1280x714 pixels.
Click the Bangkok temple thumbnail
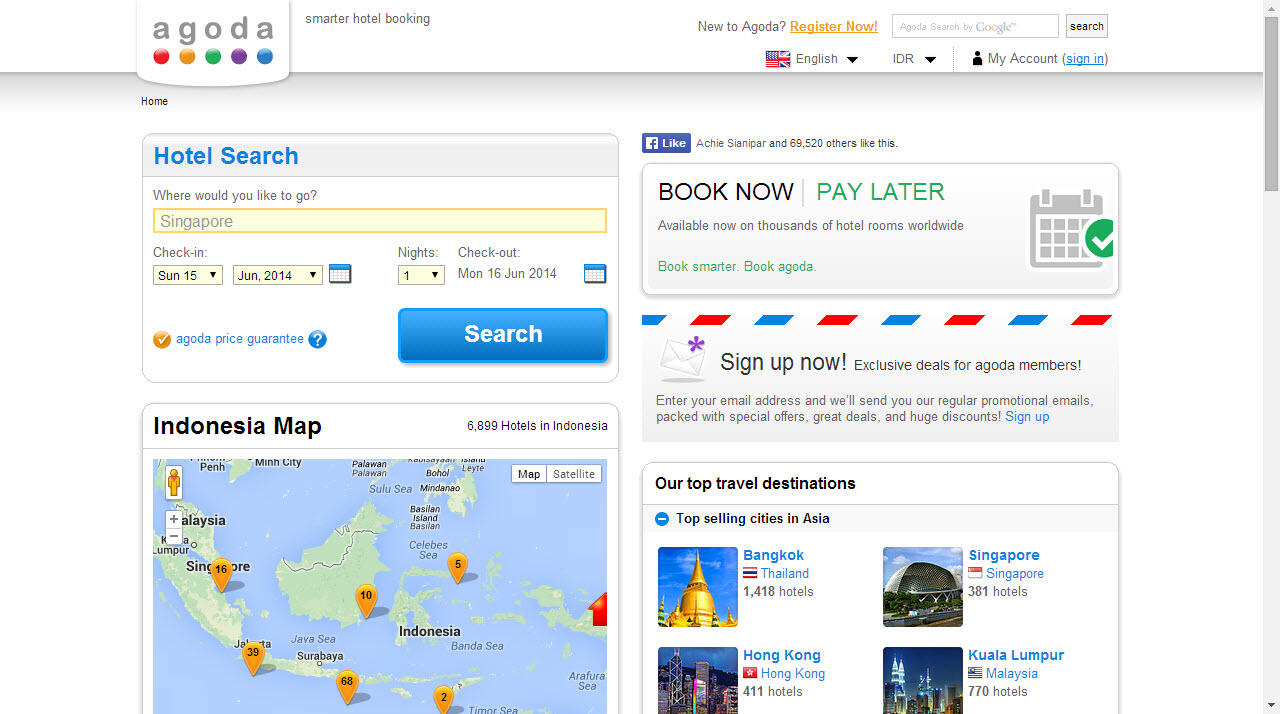pos(698,587)
